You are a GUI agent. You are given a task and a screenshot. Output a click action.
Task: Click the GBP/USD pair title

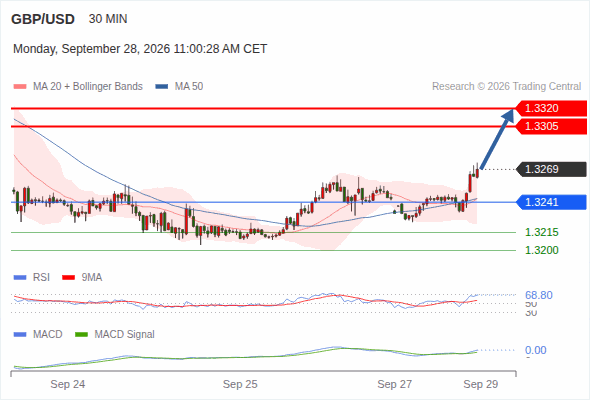(43, 19)
